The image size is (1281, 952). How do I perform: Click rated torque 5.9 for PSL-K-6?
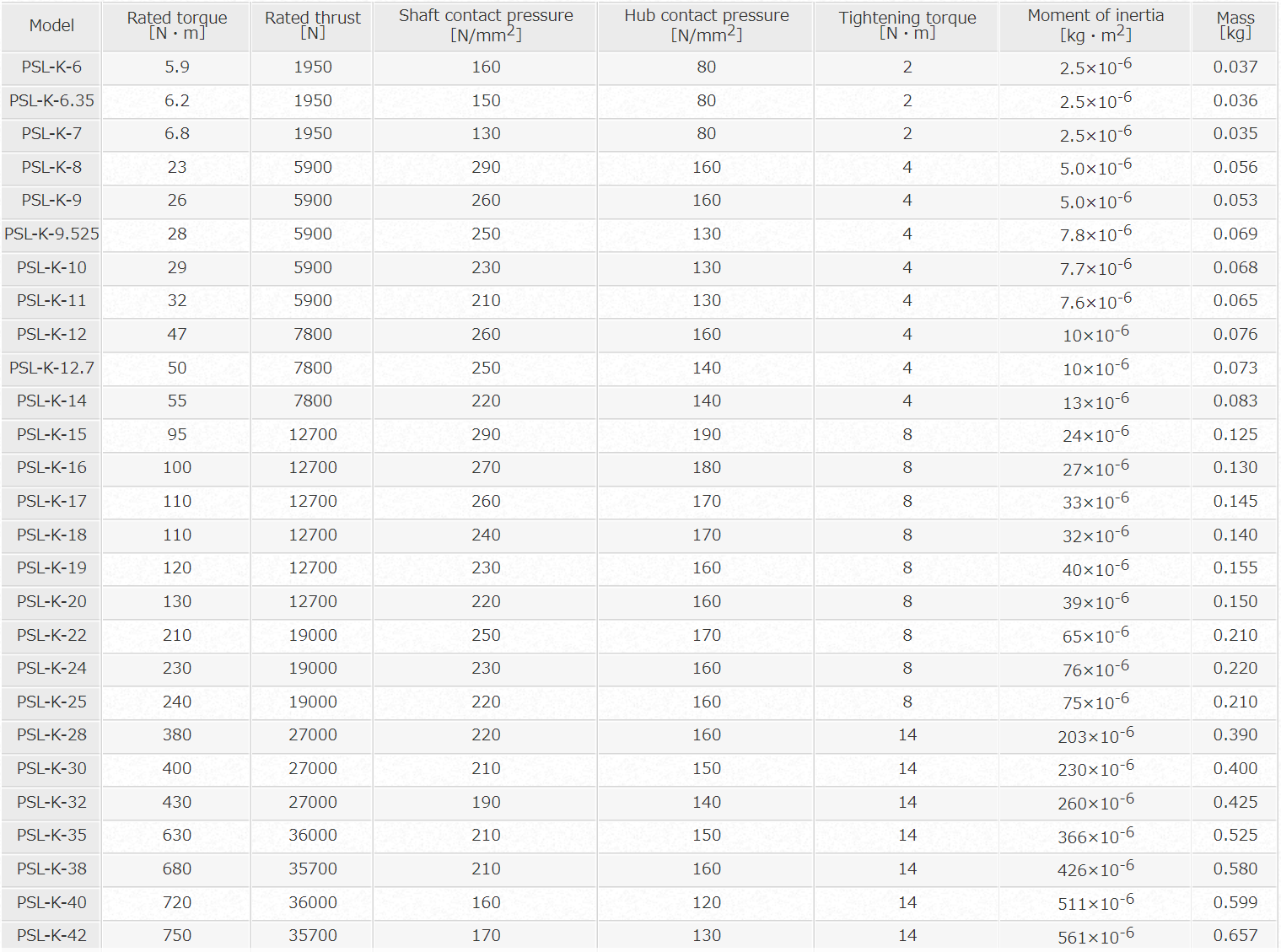(x=177, y=67)
